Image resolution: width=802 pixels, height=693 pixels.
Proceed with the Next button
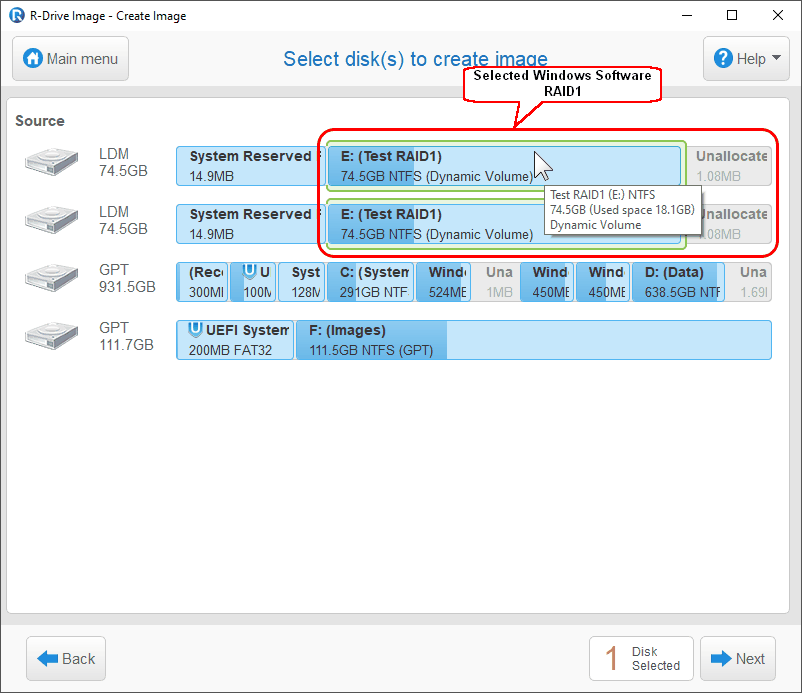[x=738, y=658]
